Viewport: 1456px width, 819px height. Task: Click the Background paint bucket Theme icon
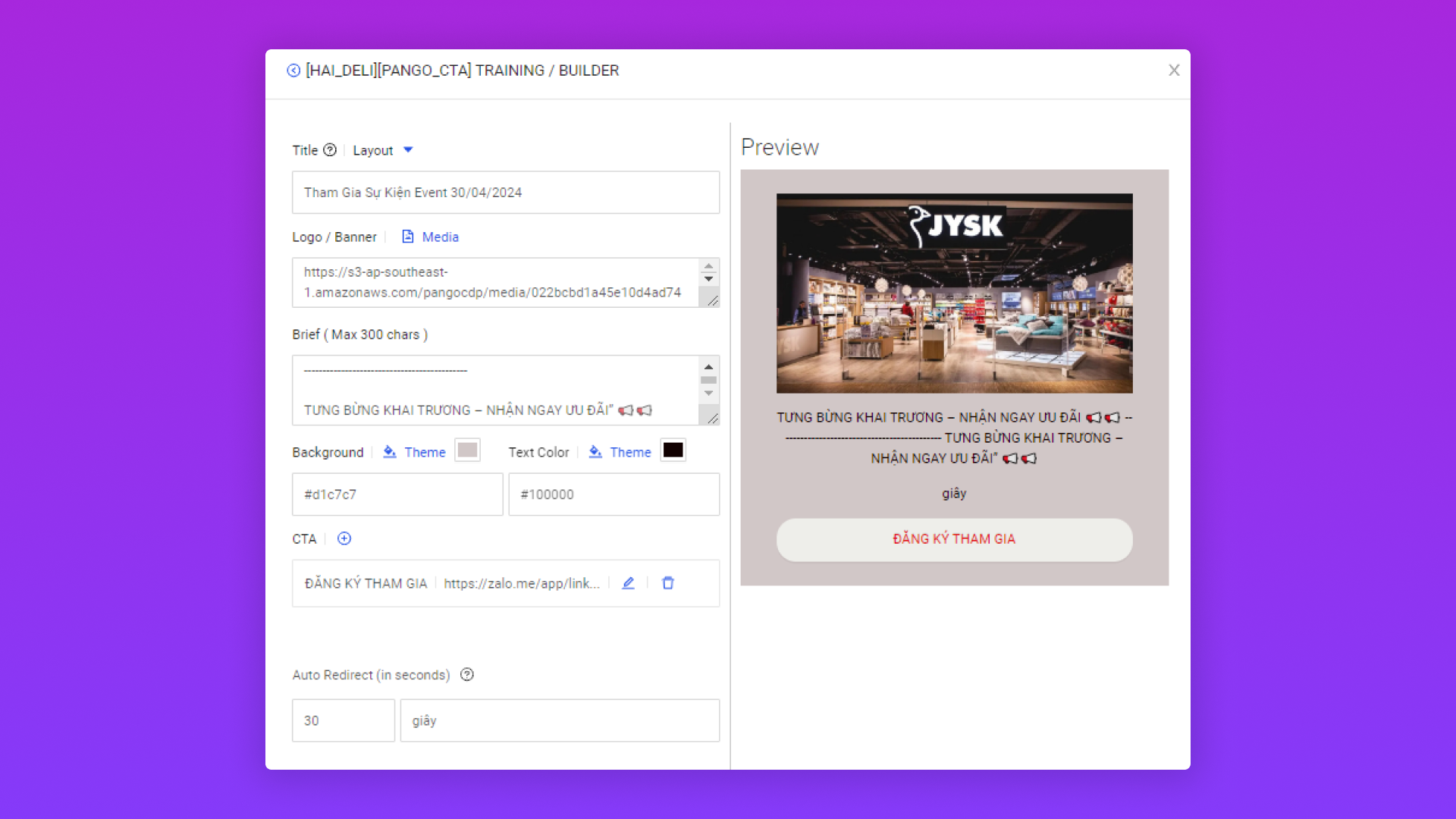390,452
